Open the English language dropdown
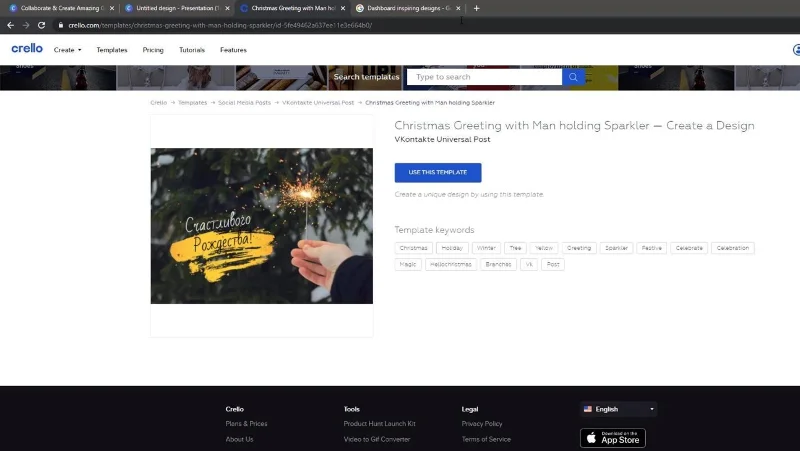Image resolution: width=800 pixels, height=451 pixels. pyautogui.click(x=618, y=409)
